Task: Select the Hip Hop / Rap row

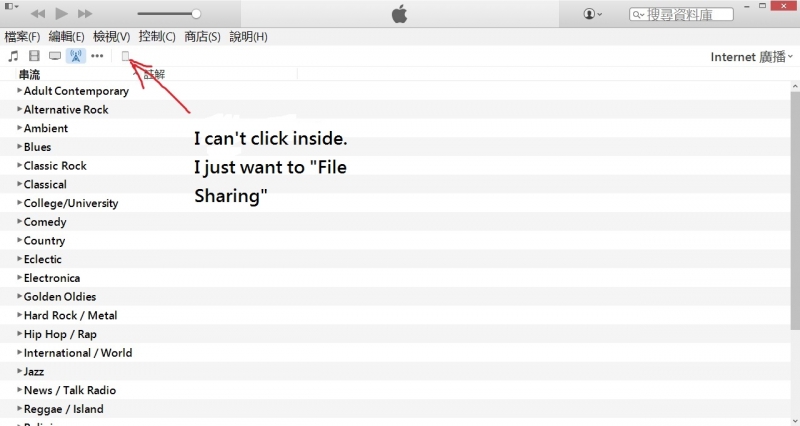Action: [x=395, y=334]
